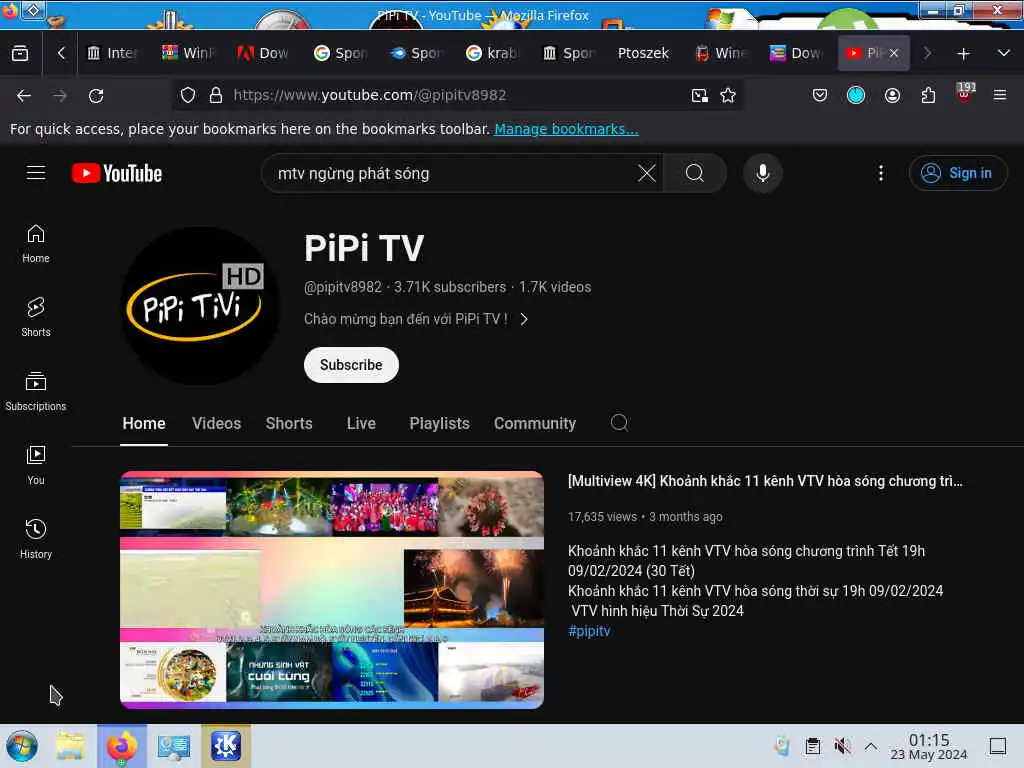
Task: Start voice search with the microphone icon
Action: pyautogui.click(x=763, y=173)
